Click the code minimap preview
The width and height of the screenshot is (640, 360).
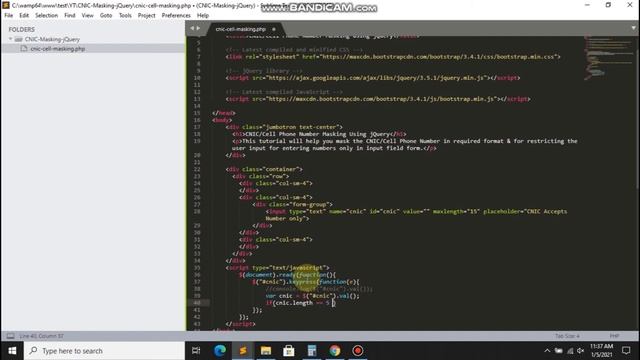(x=608, y=57)
